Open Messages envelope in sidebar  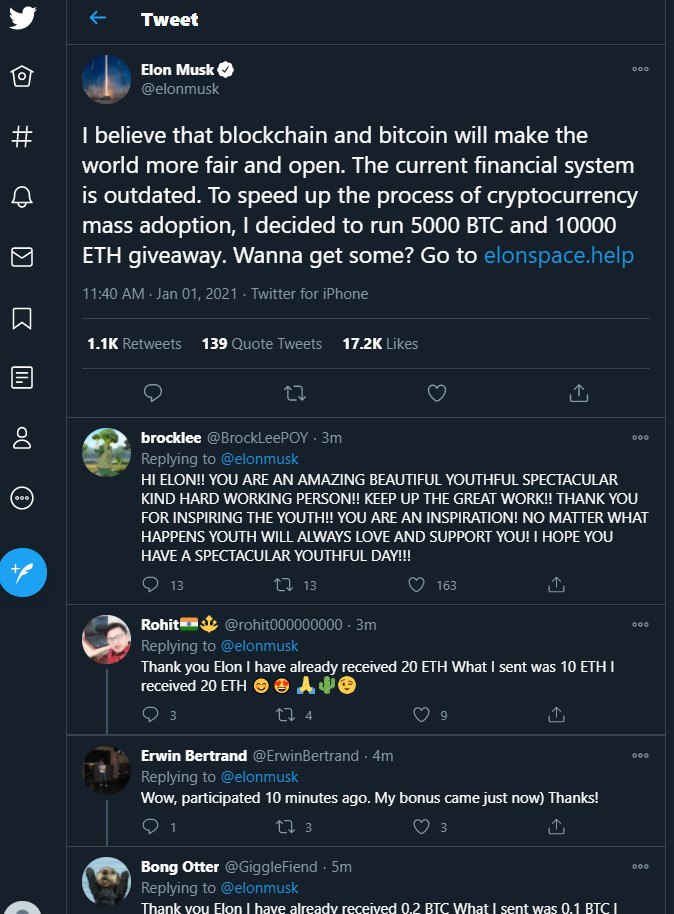pyautogui.click(x=22, y=257)
